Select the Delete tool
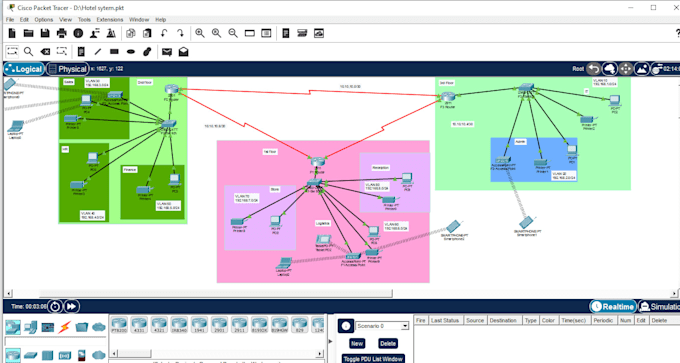Viewport: 680px width, 363px height. (x=45, y=52)
